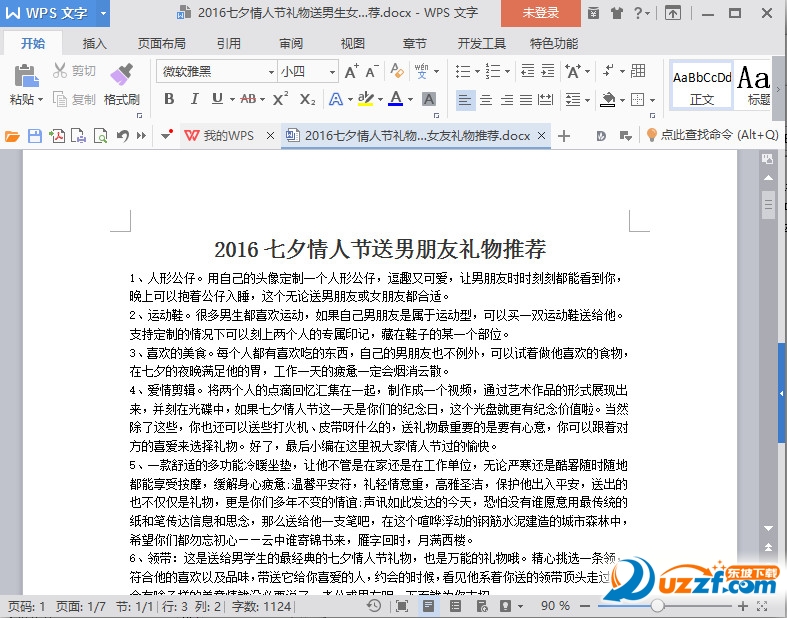The width and height of the screenshot is (787, 618).
Task: Activate the Format Painter brush
Action: click(x=121, y=74)
